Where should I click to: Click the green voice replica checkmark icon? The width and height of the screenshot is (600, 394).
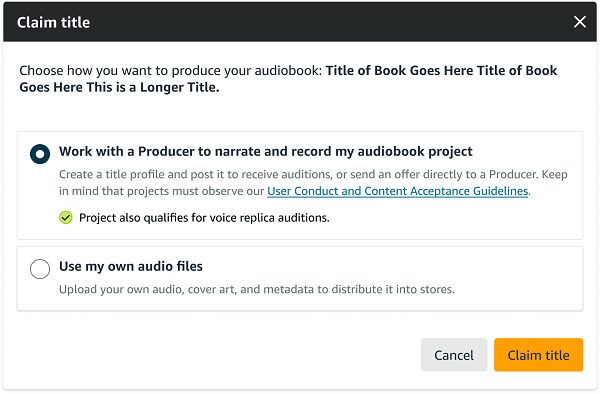tap(66, 218)
